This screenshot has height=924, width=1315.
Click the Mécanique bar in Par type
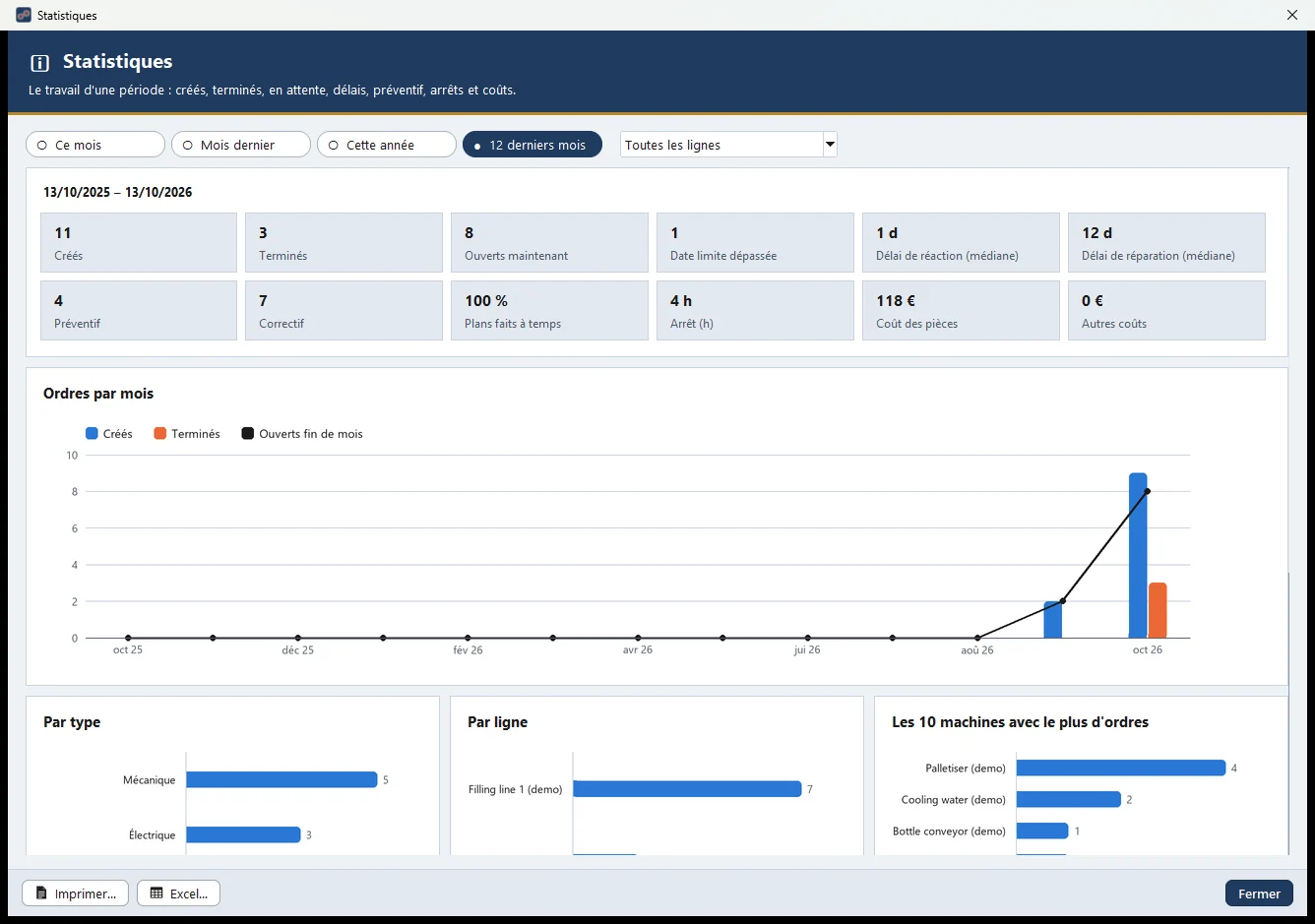tap(282, 779)
